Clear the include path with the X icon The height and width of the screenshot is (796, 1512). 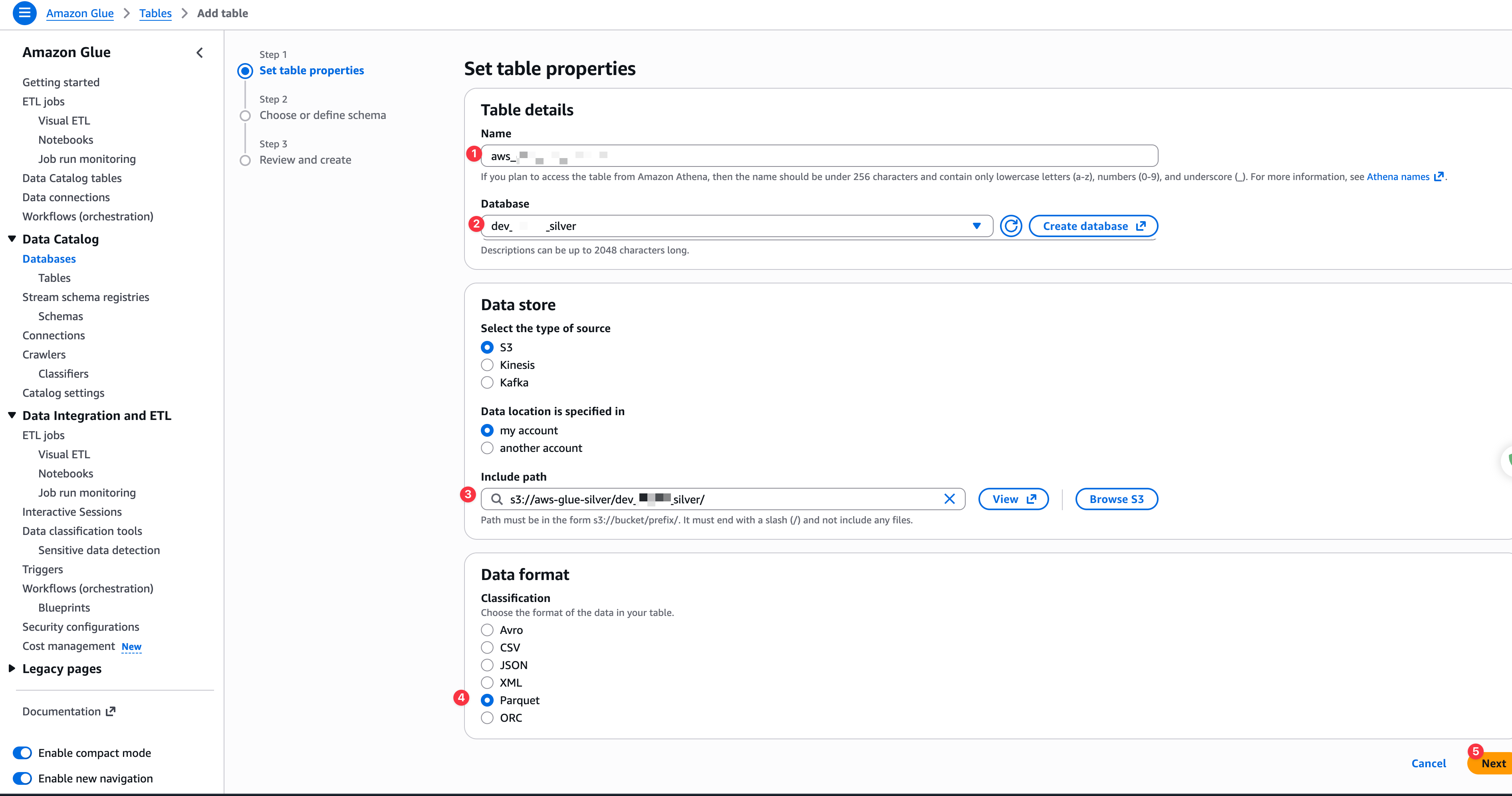tap(949, 499)
